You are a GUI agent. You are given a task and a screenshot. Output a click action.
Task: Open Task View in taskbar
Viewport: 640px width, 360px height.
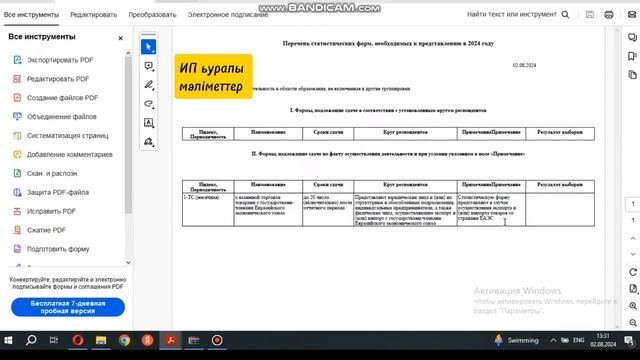tap(53, 340)
